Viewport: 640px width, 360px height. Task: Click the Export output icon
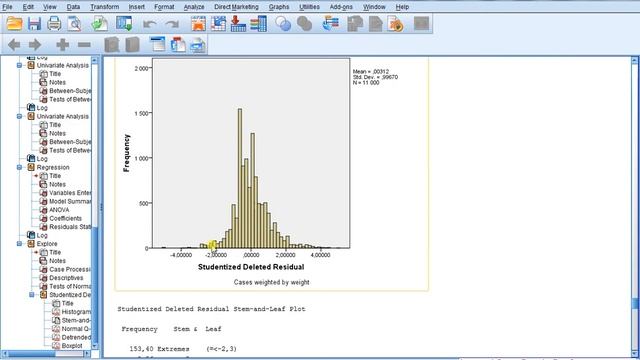(99, 24)
